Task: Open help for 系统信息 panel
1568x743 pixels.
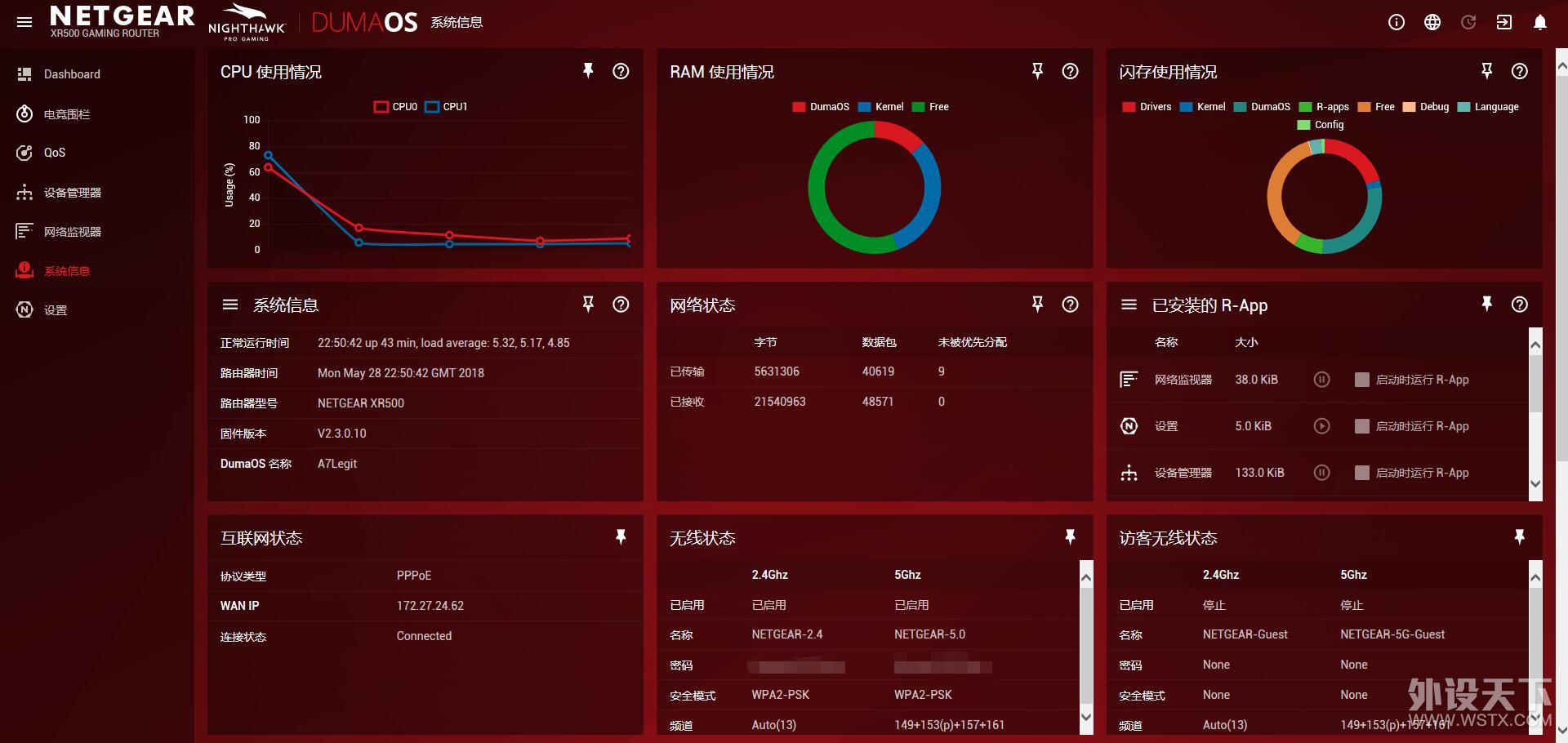Action: [621, 305]
